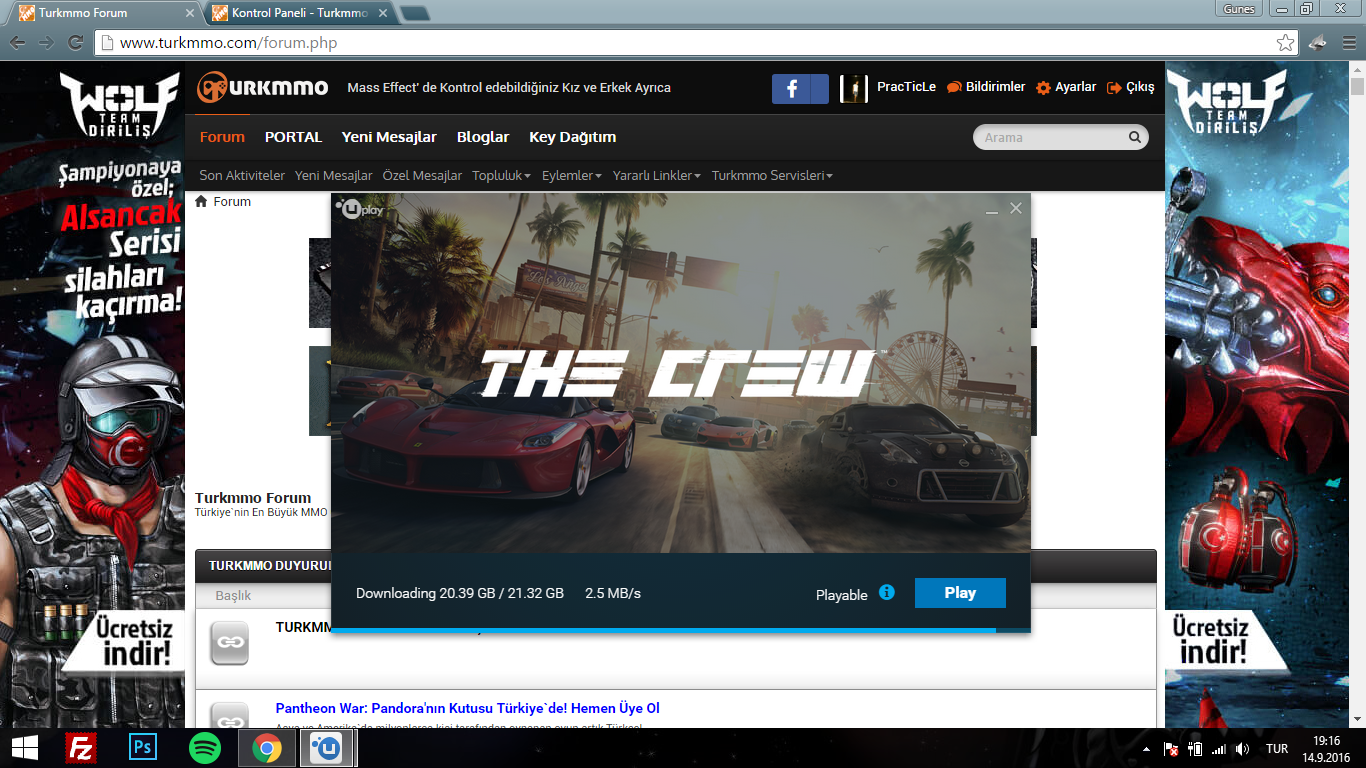This screenshot has height=768, width=1366.
Task: Go forward in the browser
Action: pyautogui.click(x=46, y=43)
